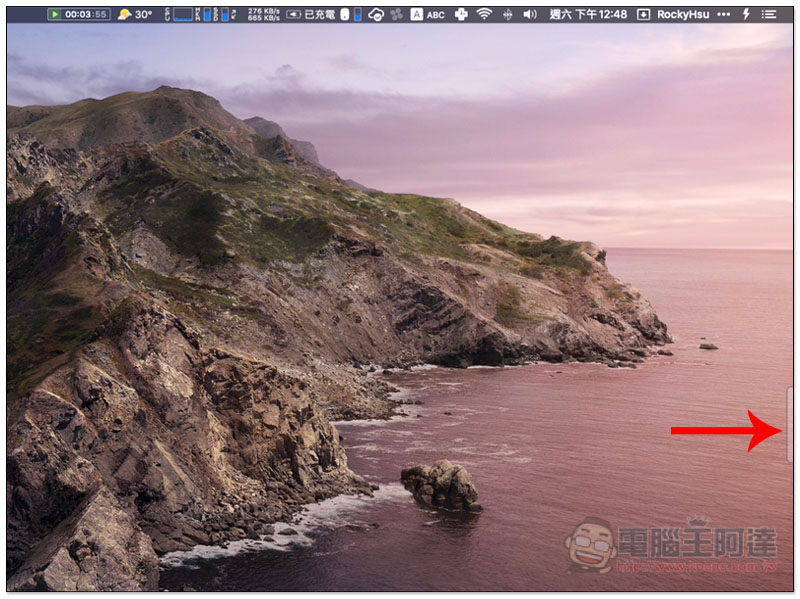Click the download tray icon beside clock

click(643, 14)
